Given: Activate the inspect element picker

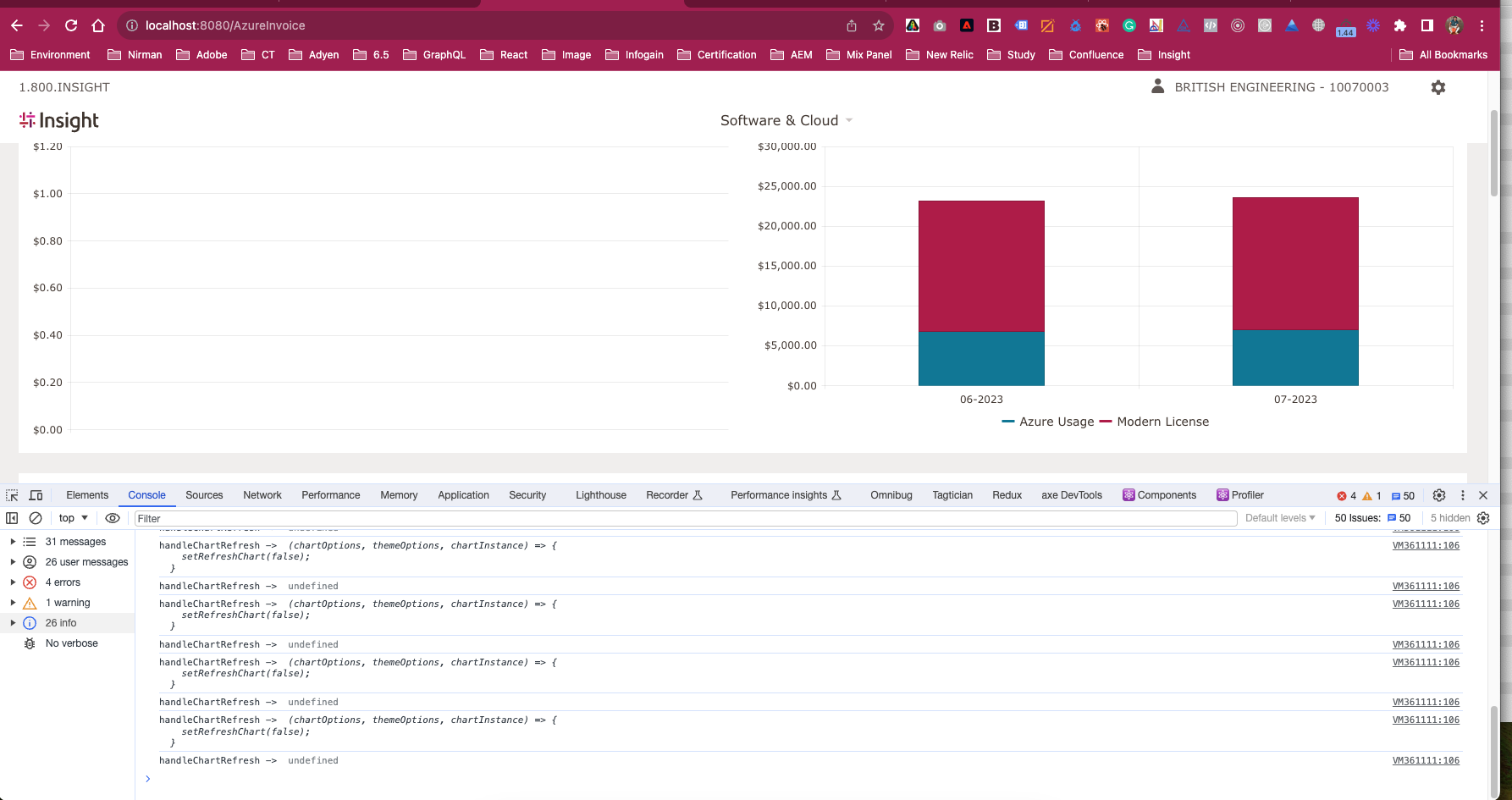Looking at the screenshot, I should point(12,495).
